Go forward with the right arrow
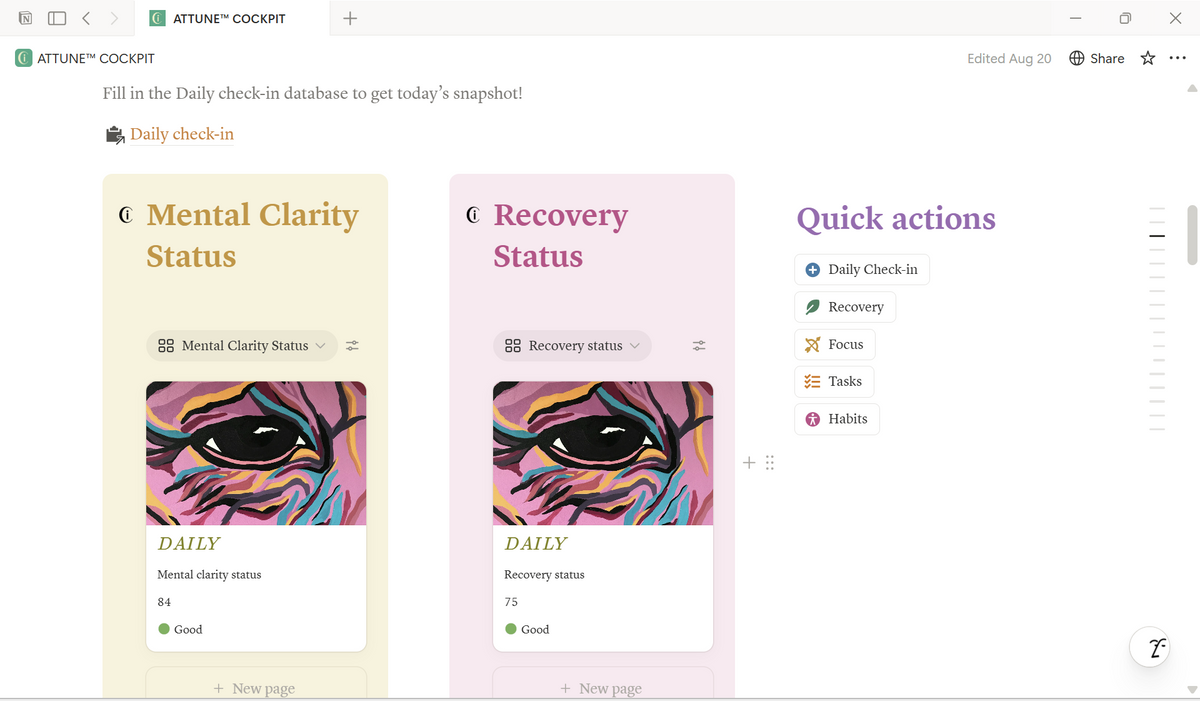This screenshot has height=701, width=1200. tap(114, 18)
